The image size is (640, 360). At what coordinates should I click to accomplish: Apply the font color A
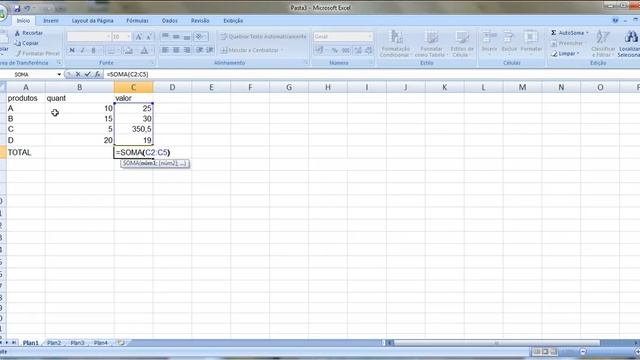point(144,50)
